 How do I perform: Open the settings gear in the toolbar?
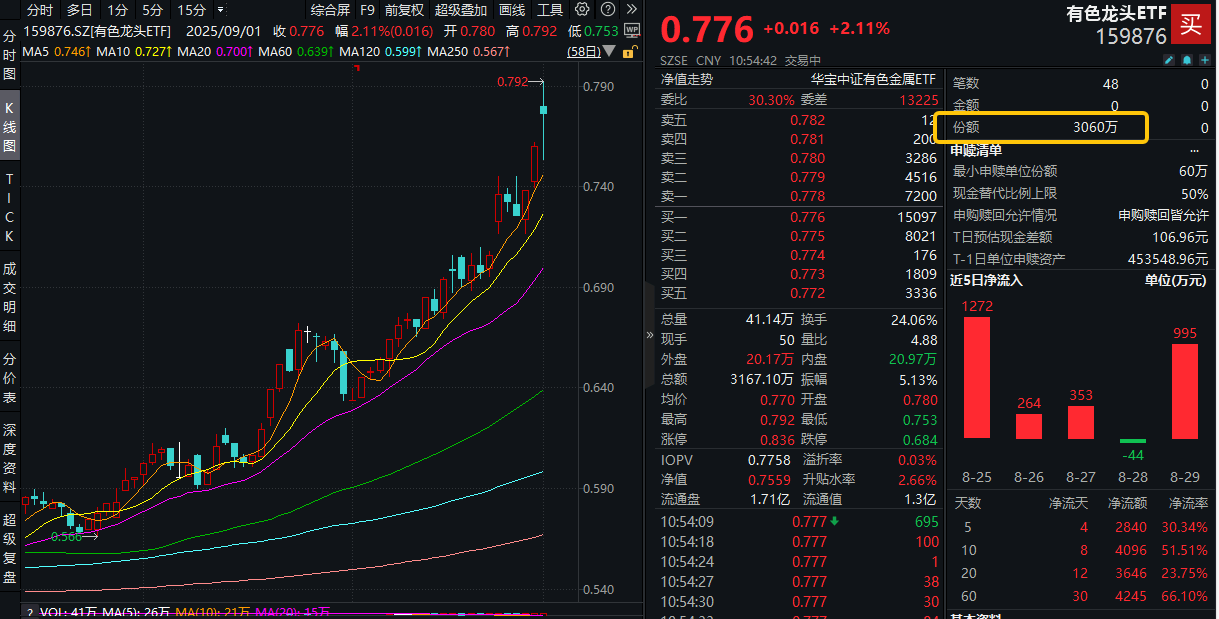pyautogui.click(x=582, y=9)
